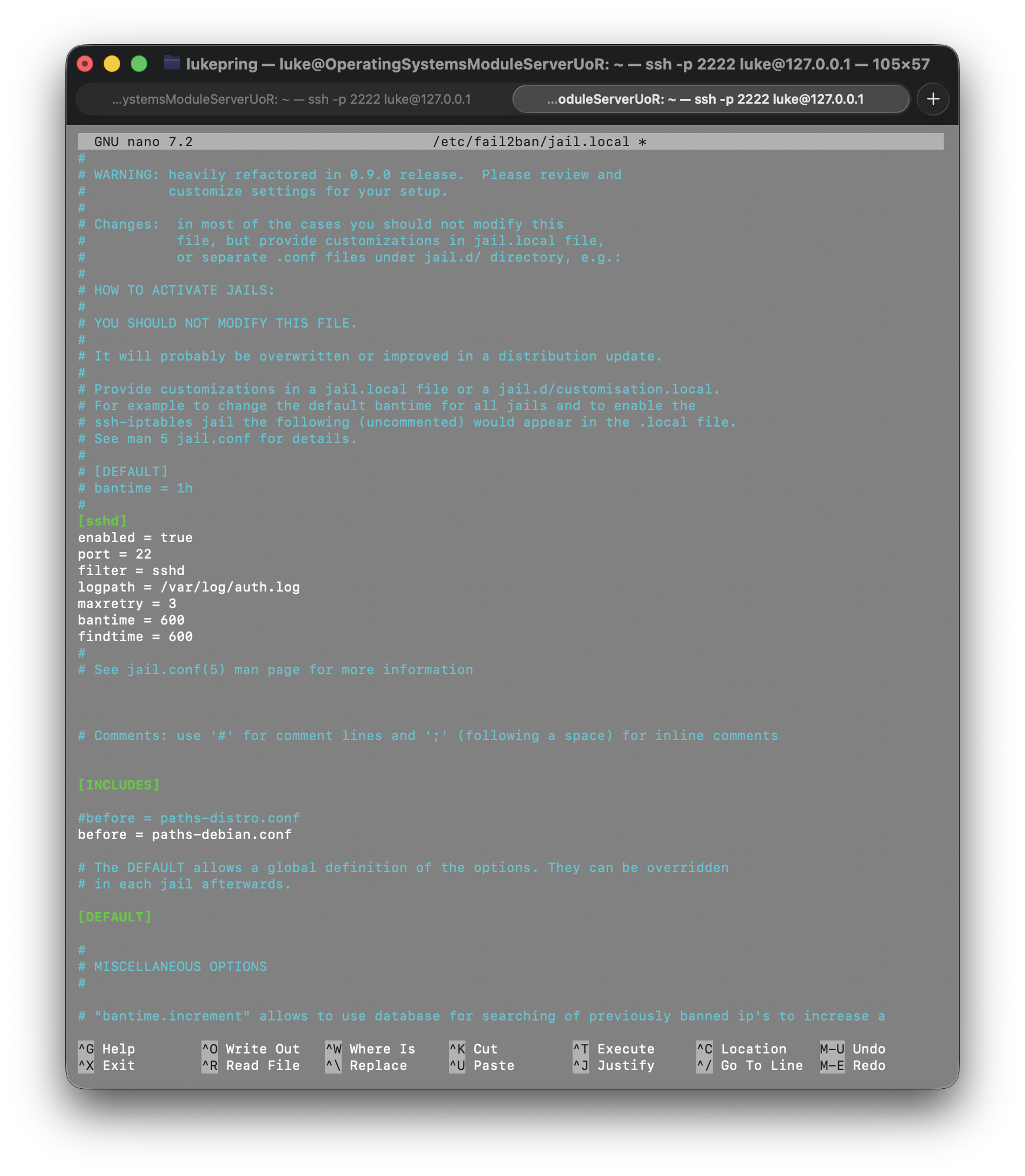The height and width of the screenshot is (1176, 1025).
Task: Click the red close window button
Action: [85, 64]
